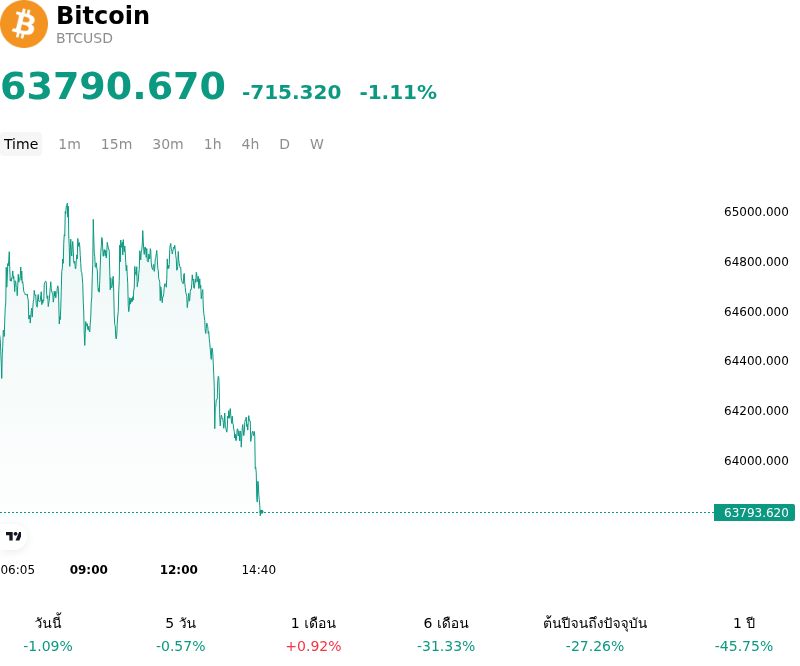Select the 4h chart interval
The height and width of the screenshot is (666, 800).
click(x=250, y=144)
